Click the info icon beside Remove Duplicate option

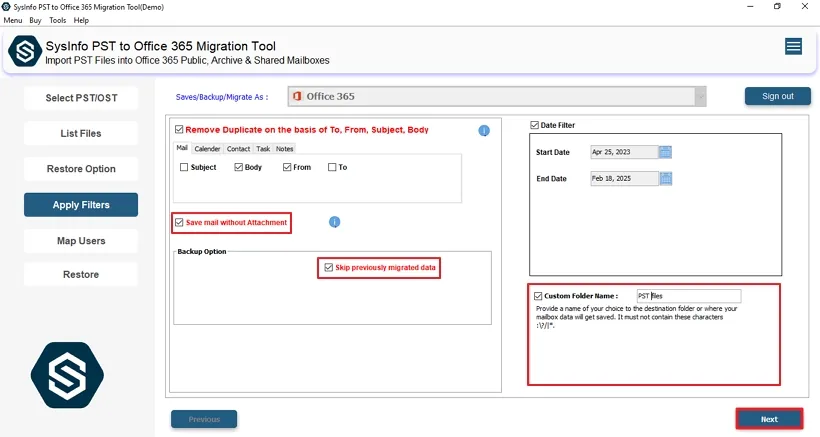484,131
